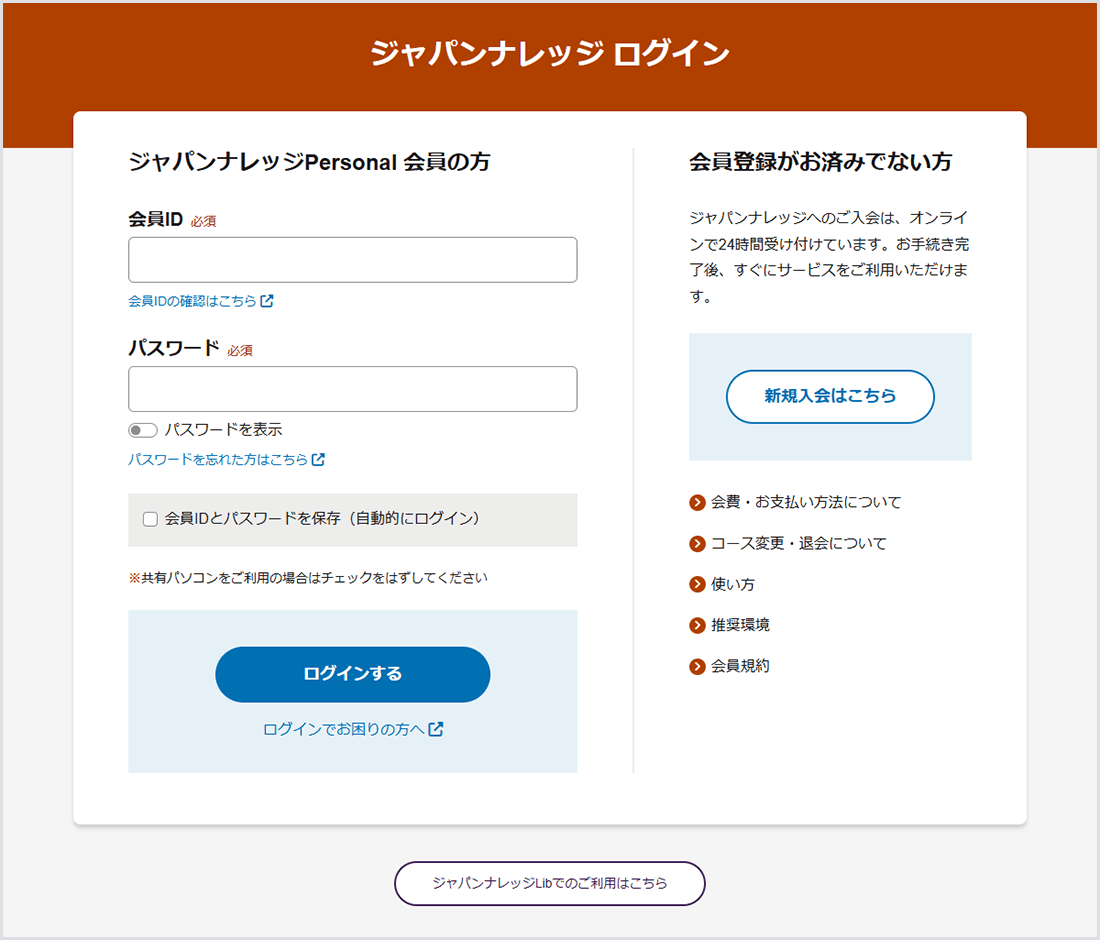Click arrow icon beside 推奨環境
The height and width of the screenshot is (940, 1100).
click(697, 625)
